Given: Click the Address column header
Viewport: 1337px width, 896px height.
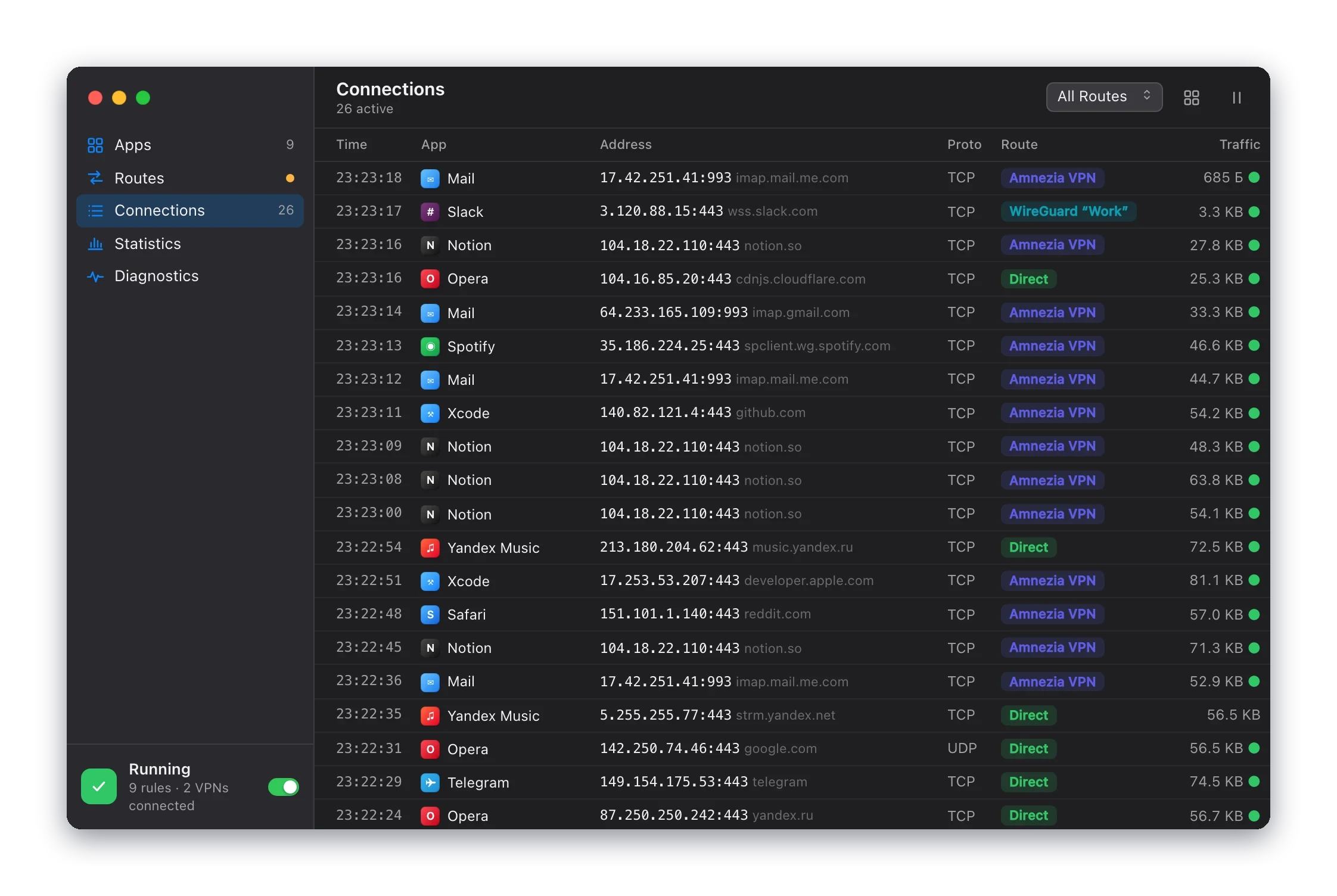Looking at the screenshot, I should [626, 144].
